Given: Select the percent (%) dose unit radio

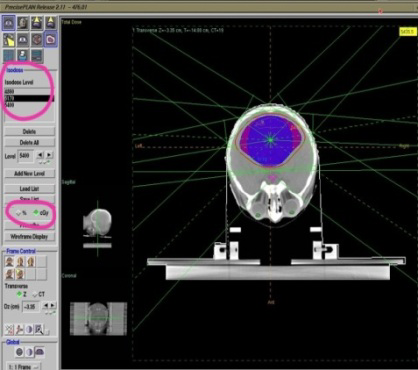Looking at the screenshot, I should pos(19,213).
